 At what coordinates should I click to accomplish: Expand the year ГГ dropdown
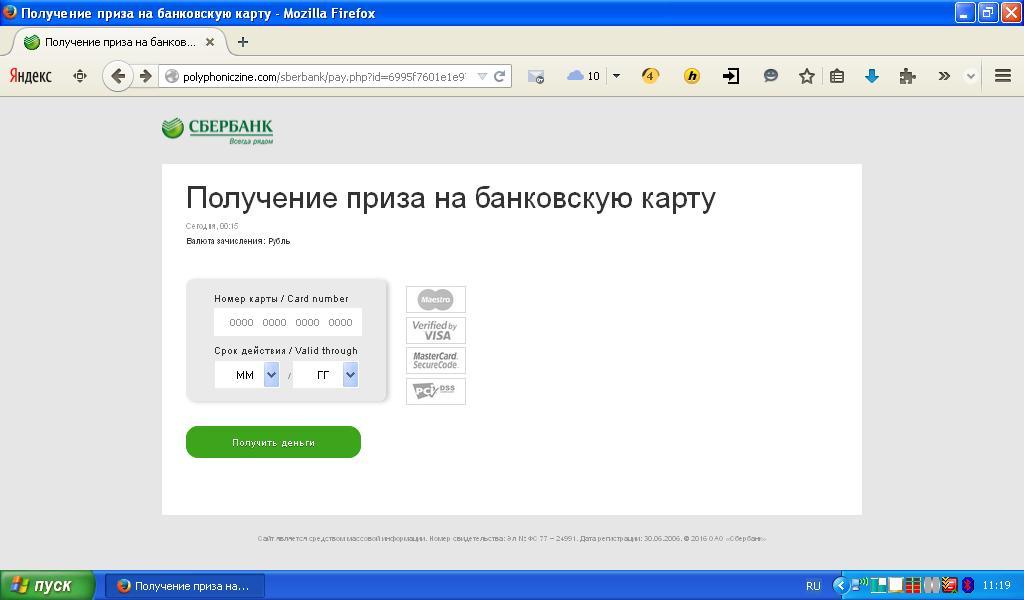(x=350, y=375)
